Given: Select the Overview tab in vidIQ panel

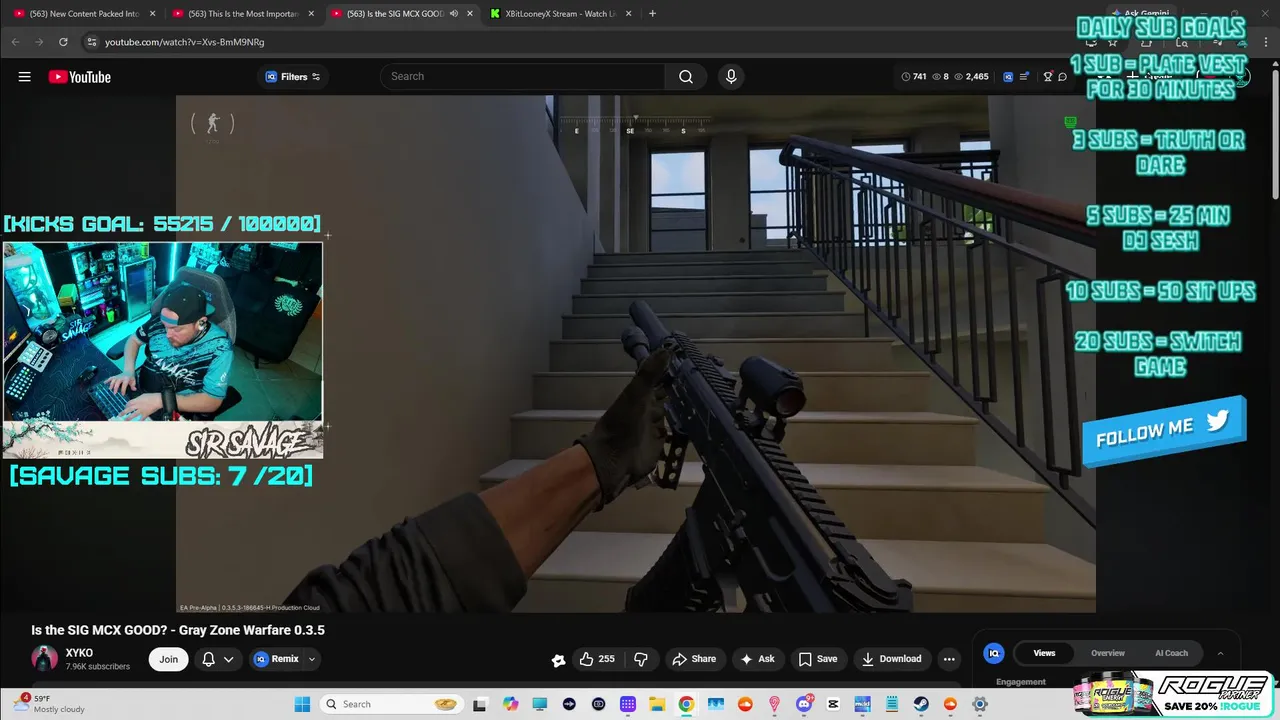Looking at the screenshot, I should (x=1108, y=653).
